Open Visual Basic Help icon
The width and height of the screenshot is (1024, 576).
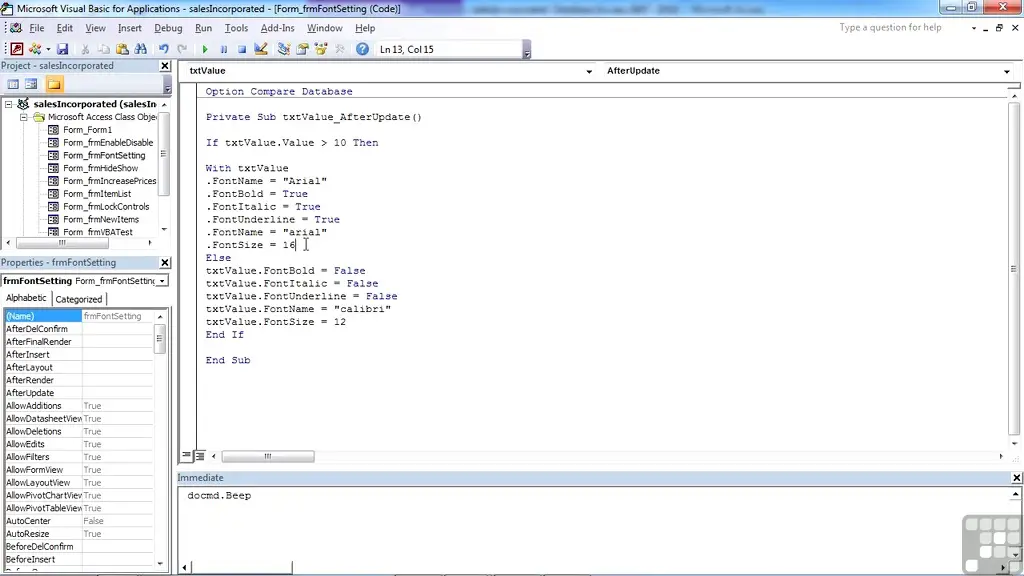[362, 49]
